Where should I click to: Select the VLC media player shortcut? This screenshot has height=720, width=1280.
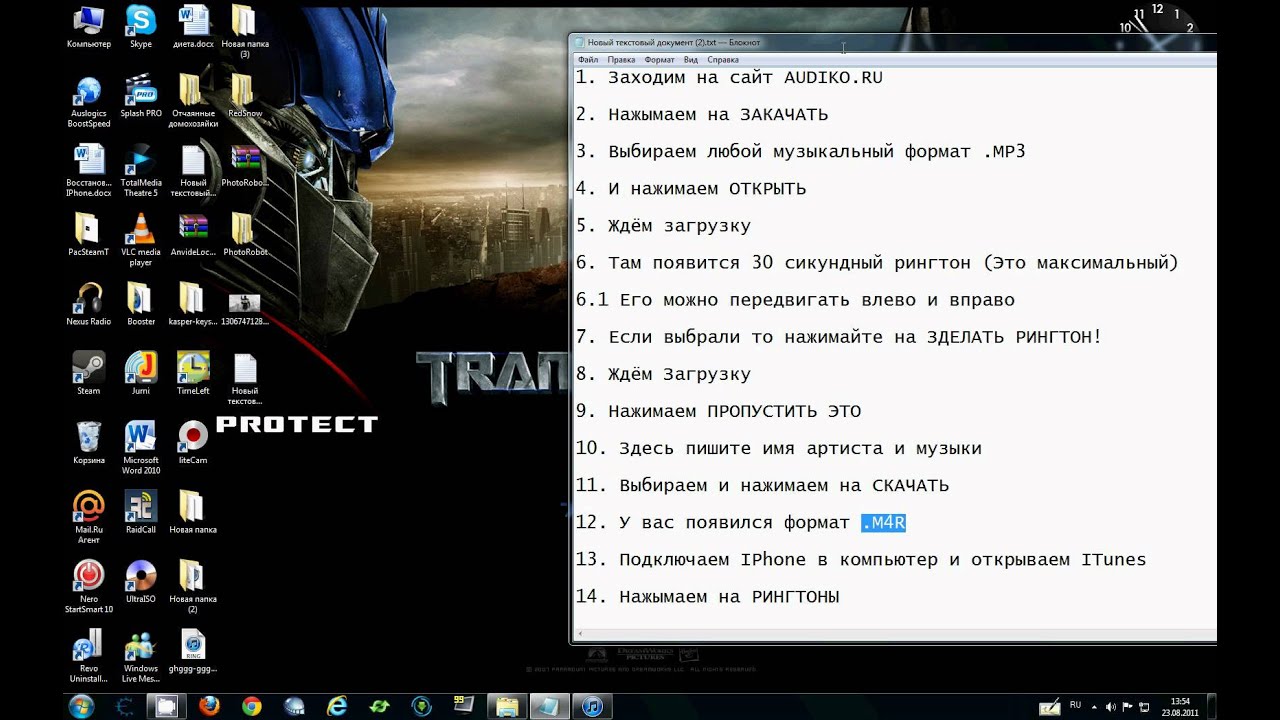(x=141, y=240)
